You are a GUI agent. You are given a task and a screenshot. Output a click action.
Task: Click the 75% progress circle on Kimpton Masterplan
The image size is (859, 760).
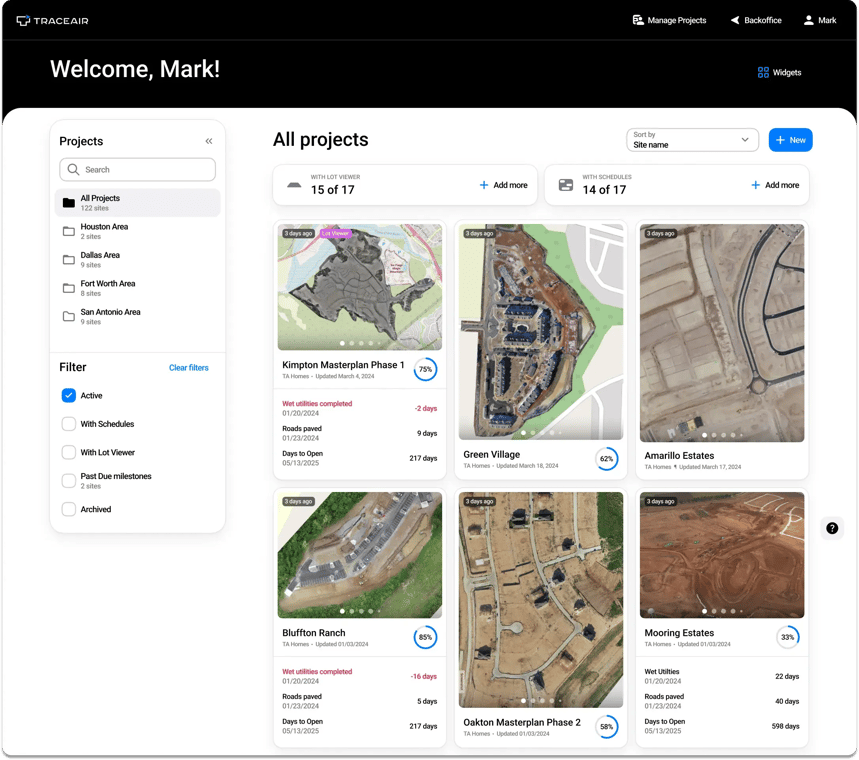pos(425,369)
